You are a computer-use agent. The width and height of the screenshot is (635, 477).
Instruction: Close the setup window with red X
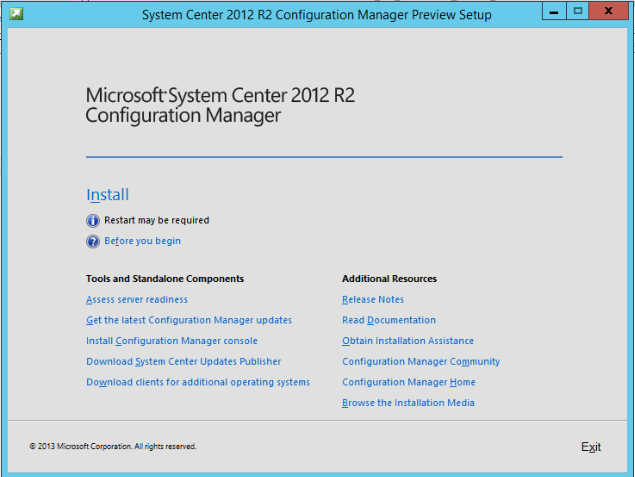coord(609,11)
